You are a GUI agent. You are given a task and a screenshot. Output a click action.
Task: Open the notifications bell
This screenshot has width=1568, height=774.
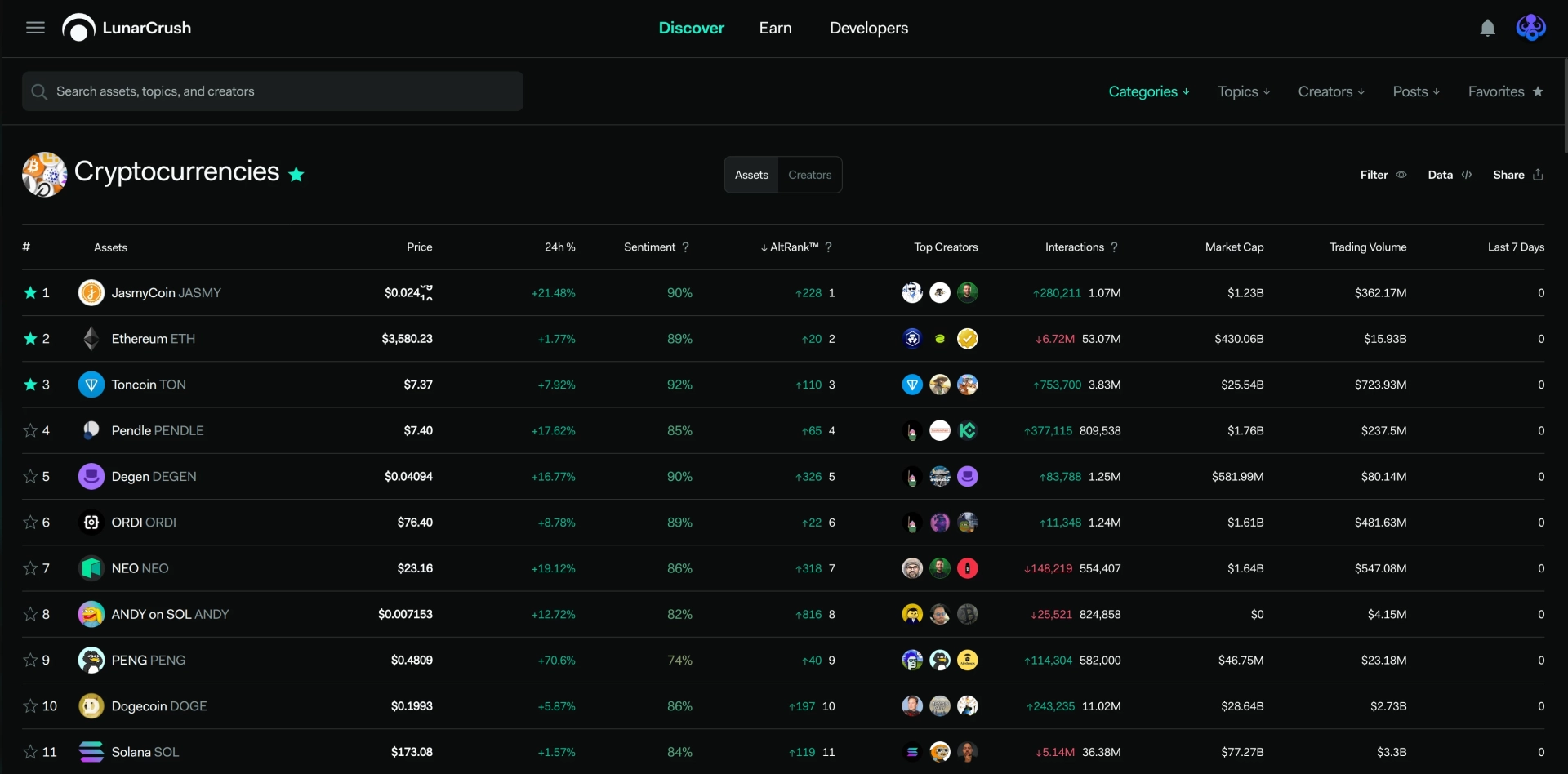pos(1488,28)
